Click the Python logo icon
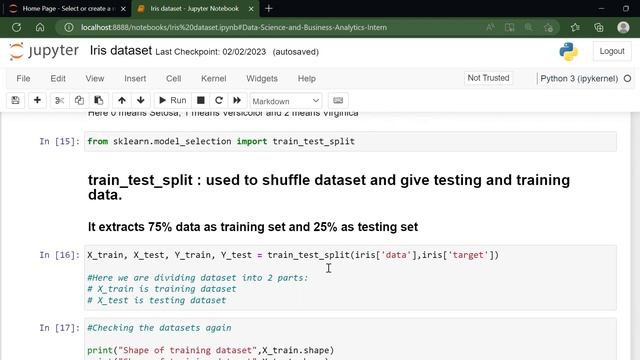The image size is (640, 360). tap(568, 51)
